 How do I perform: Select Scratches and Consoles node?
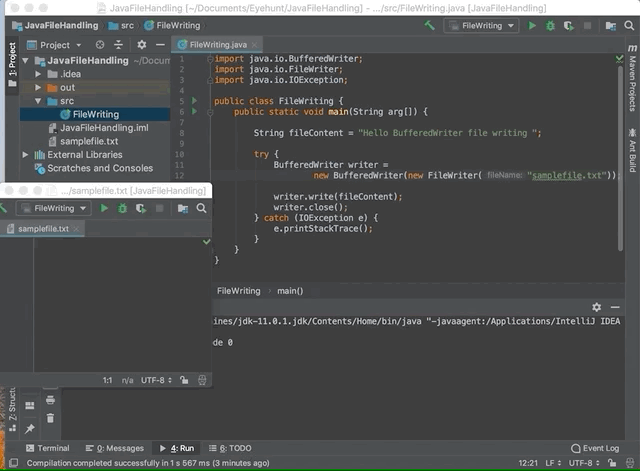pyautogui.click(x=94, y=168)
